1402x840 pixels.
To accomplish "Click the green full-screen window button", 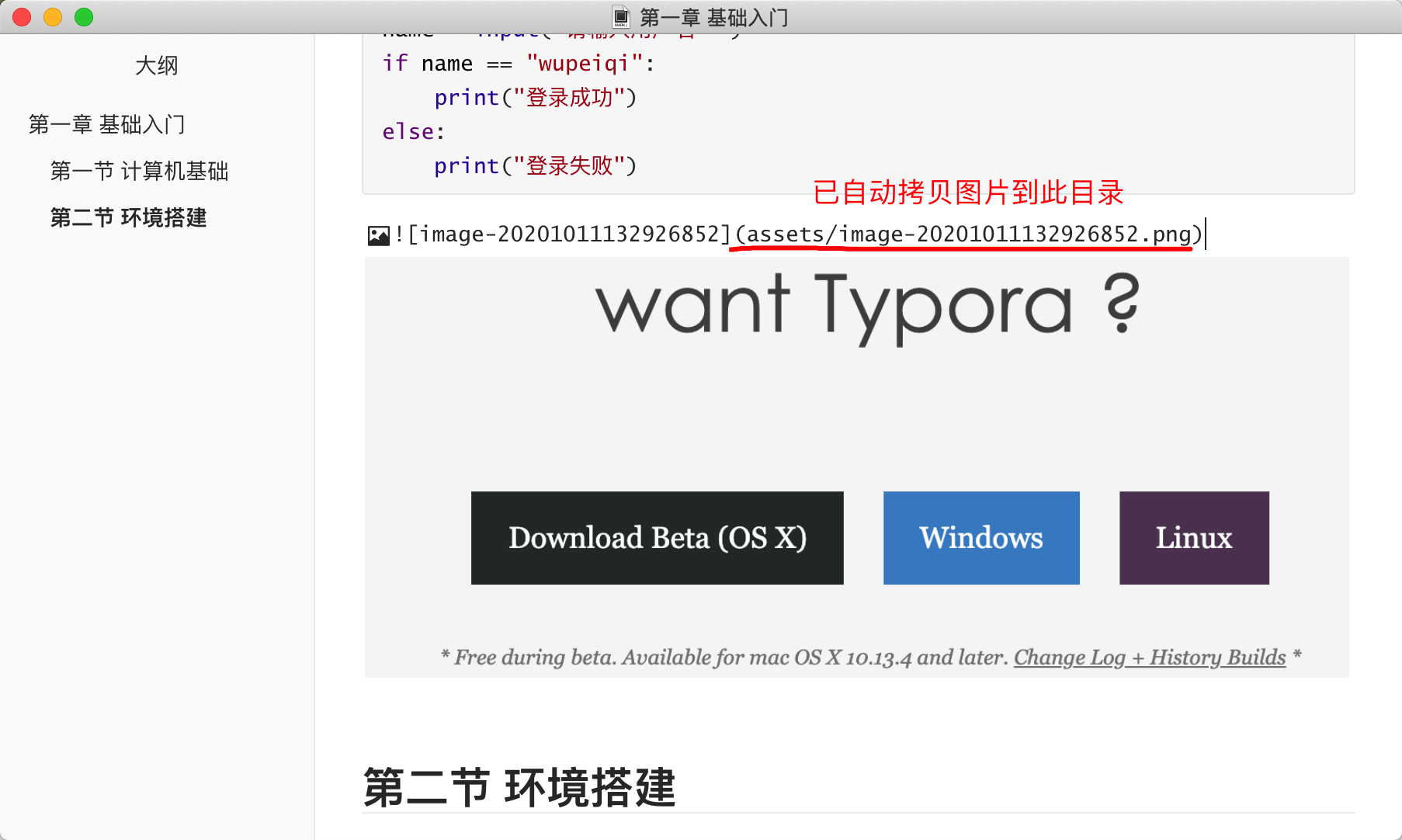I will (x=84, y=17).
